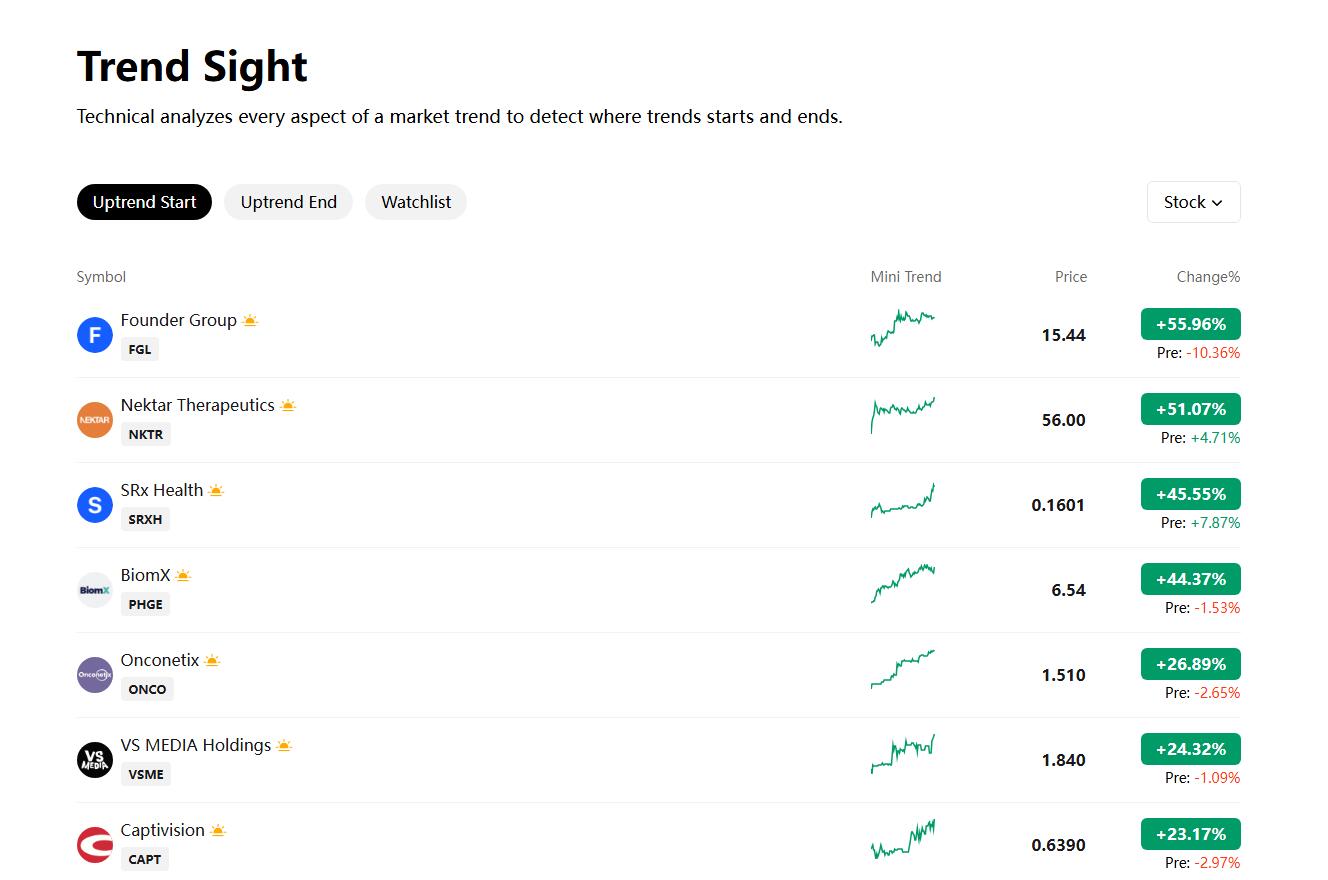Click the Captivision red logo
Viewport: 1328px width, 880px height.
pyautogui.click(x=95, y=845)
